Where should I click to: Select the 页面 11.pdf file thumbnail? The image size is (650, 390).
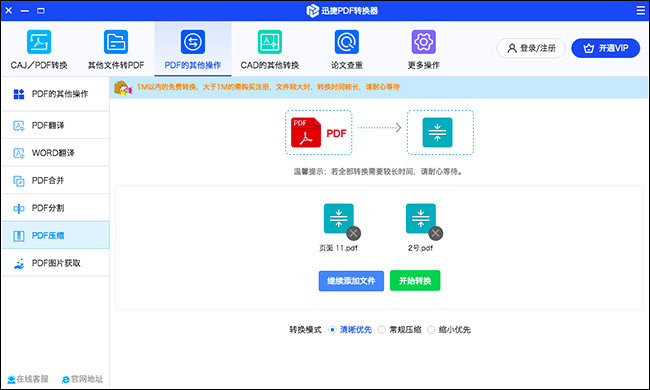[x=339, y=218]
